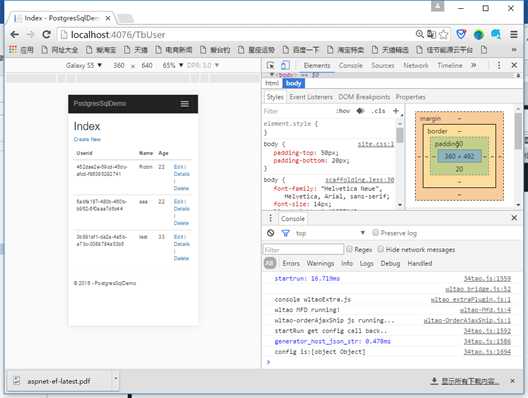528x398 pixels.
Task: Tick the Regex checkbox
Action: [350, 249]
